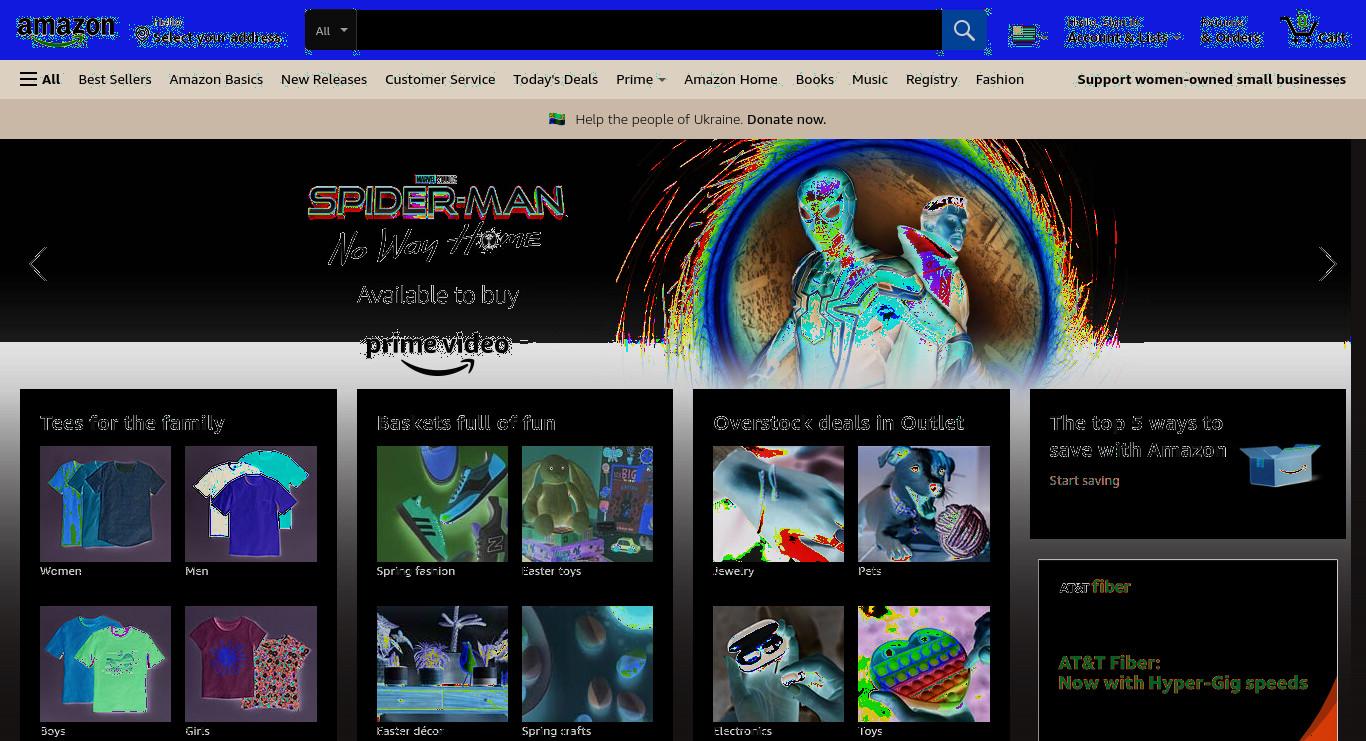This screenshot has height=741, width=1366.
Task: Open Spring fashion thumbnail
Action: [442, 504]
